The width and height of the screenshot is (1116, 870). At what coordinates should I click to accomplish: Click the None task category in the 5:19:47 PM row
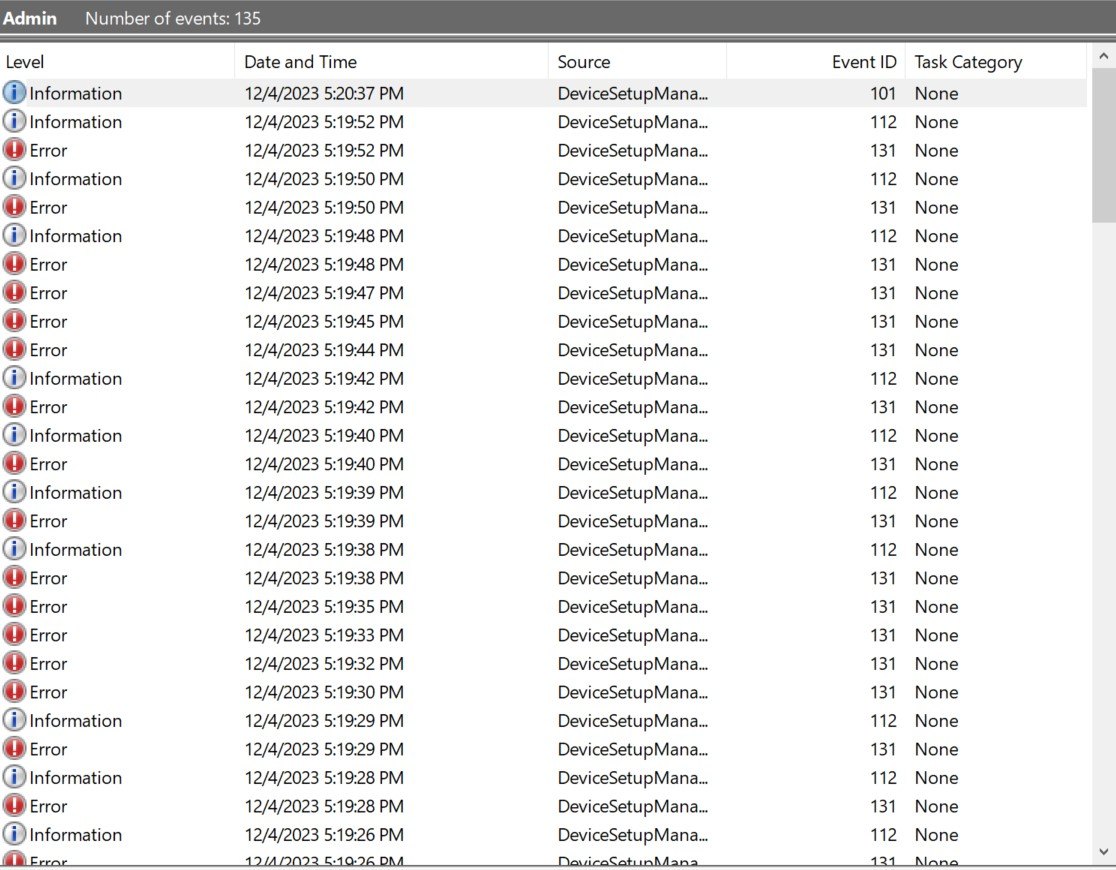point(936,293)
